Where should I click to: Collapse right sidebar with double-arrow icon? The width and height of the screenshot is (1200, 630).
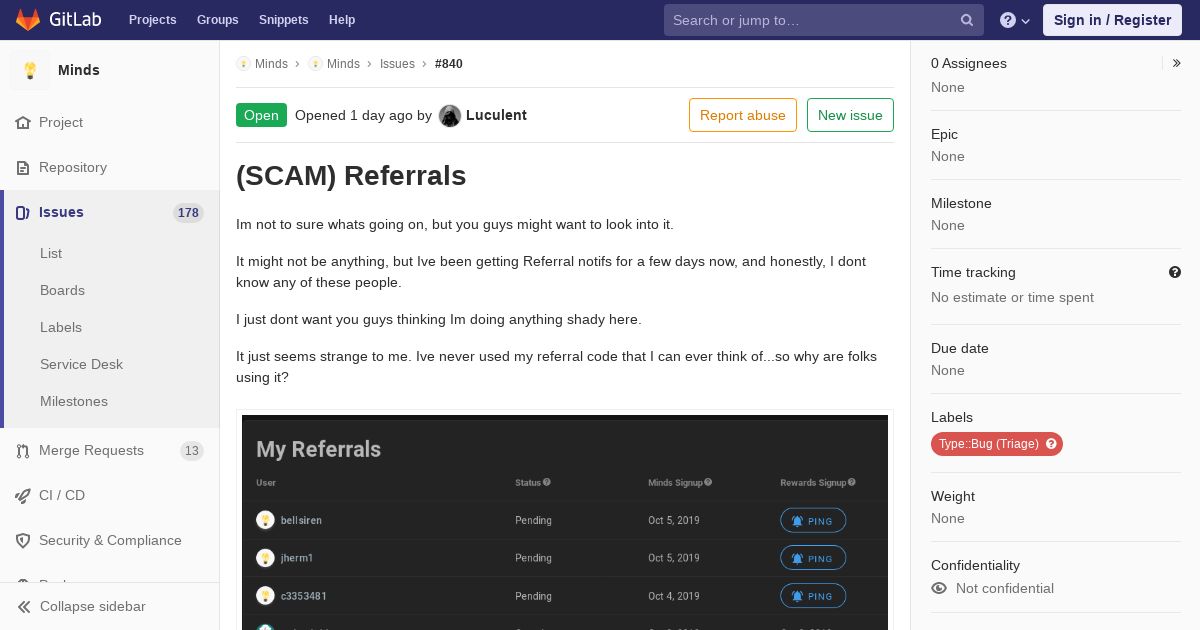click(x=1177, y=63)
